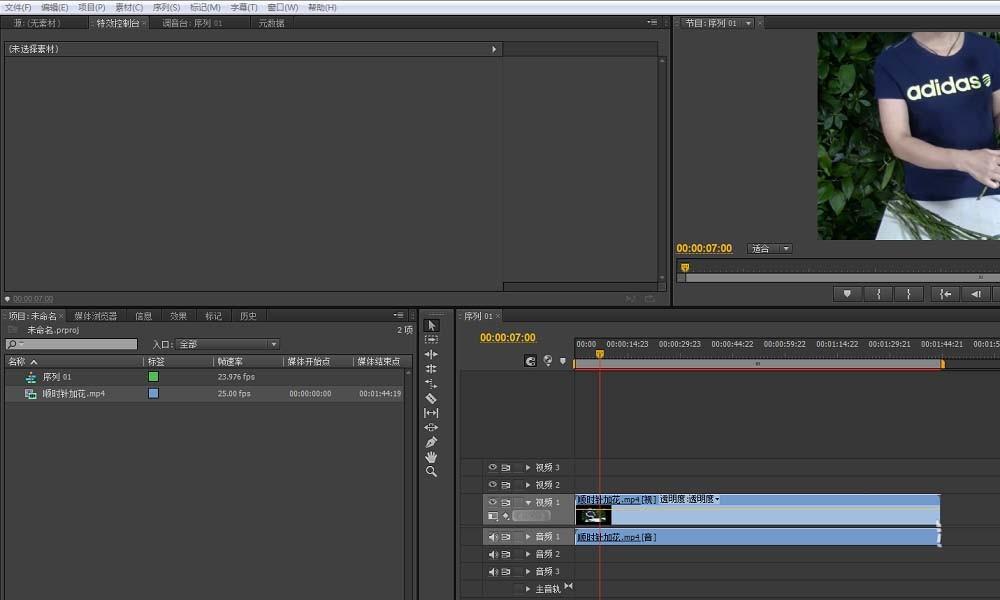This screenshot has width=1000, height=600.
Task: Click the project search input field
Action: [x=72, y=344]
